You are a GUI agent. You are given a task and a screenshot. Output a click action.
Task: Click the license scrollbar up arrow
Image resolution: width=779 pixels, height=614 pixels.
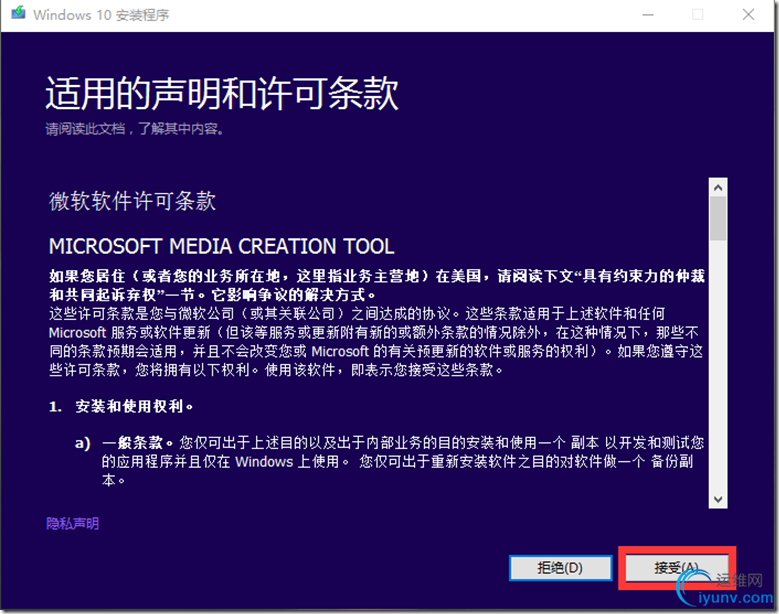717,188
